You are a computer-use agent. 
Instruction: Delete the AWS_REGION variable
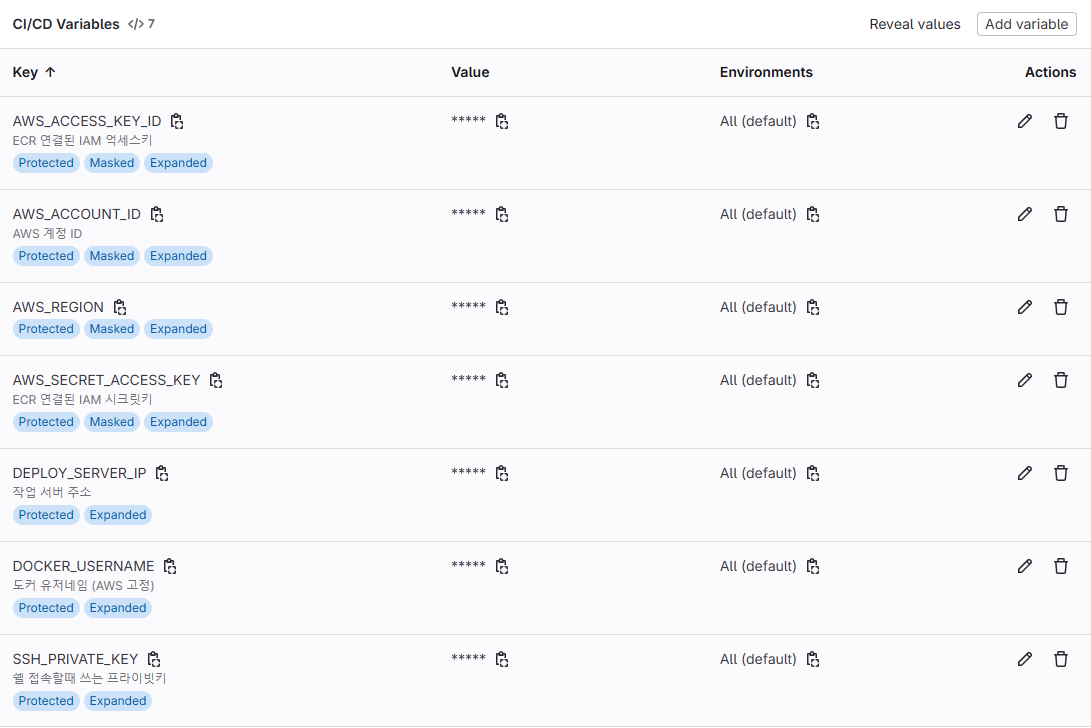coord(1060,307)
